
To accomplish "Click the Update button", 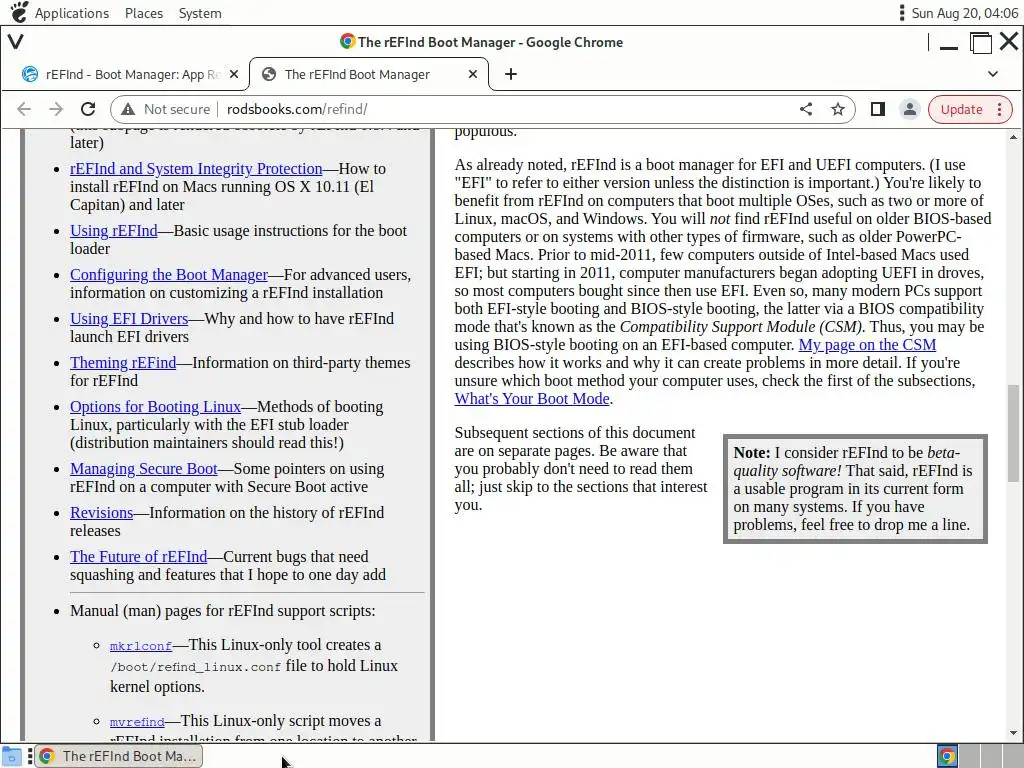I will pos(961,109).
